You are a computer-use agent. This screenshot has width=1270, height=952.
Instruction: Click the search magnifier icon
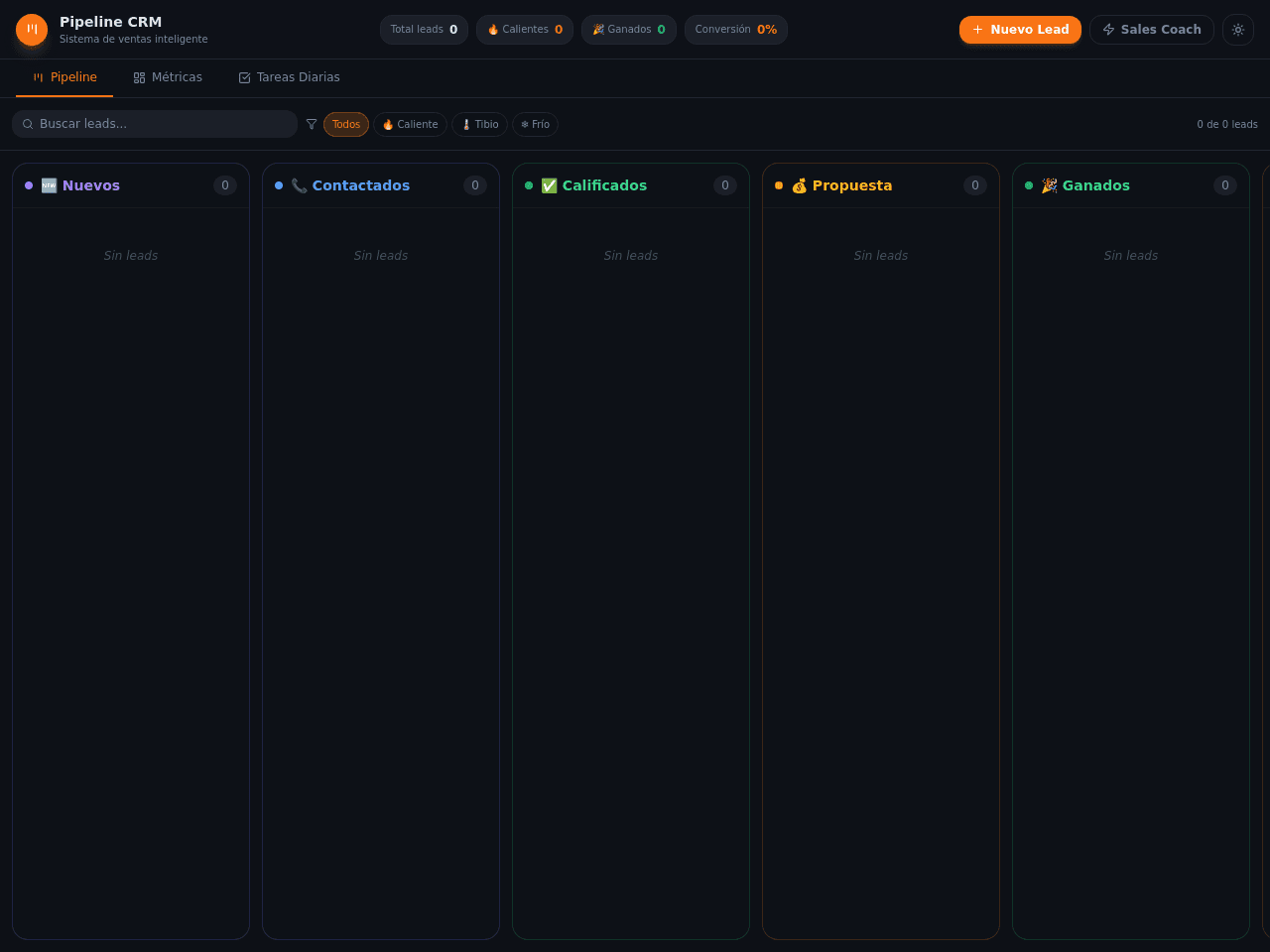[28, 124]
